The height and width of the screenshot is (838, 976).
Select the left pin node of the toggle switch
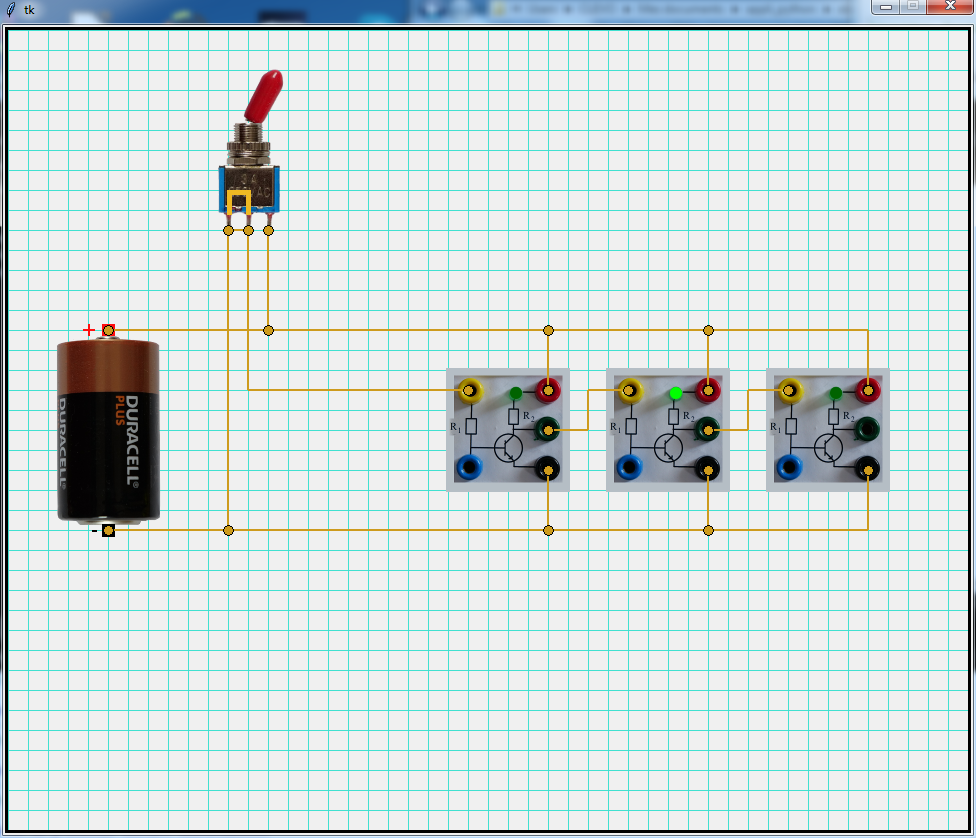[x=228, y=230]
